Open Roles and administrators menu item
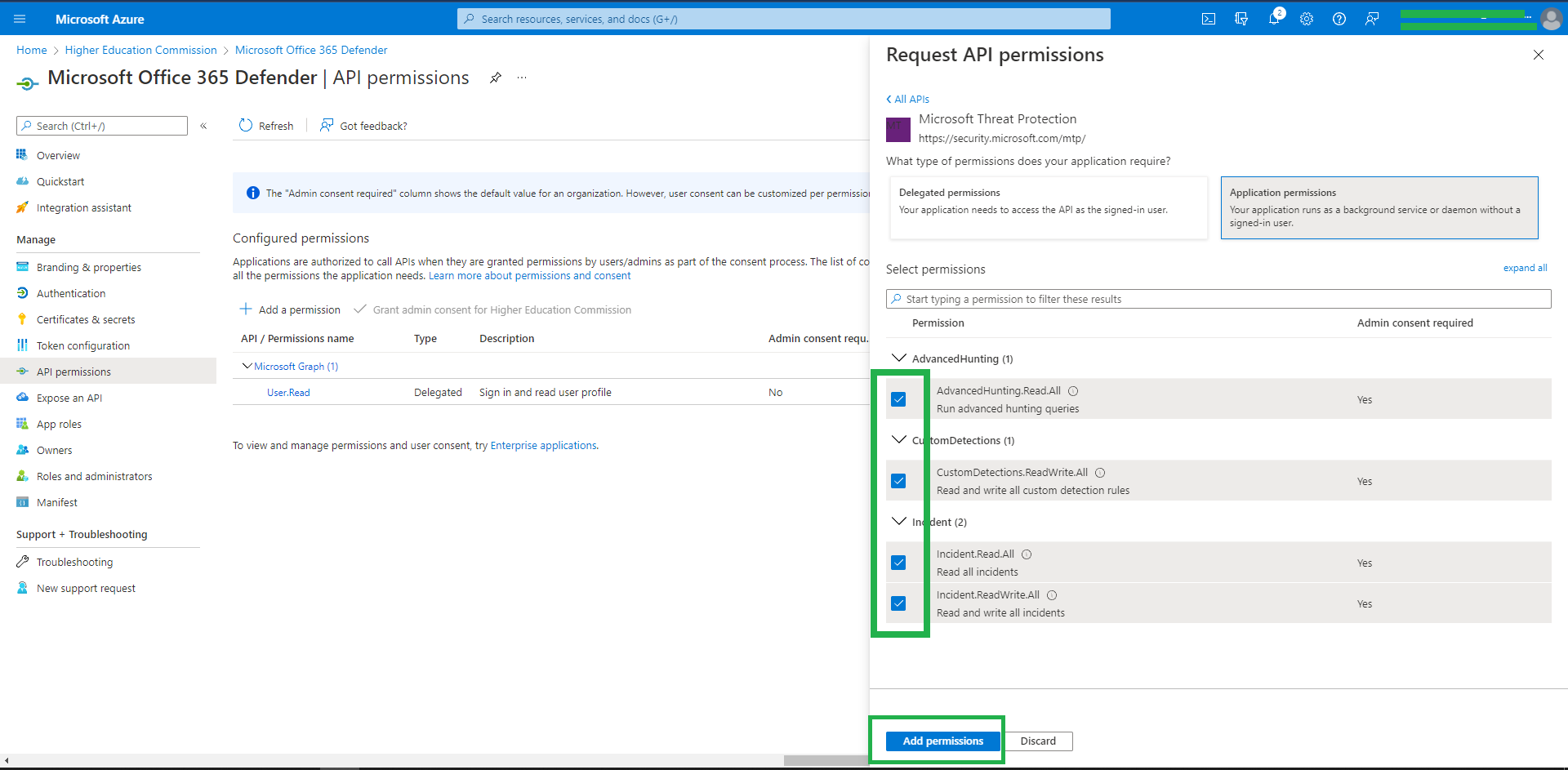Image resolution: width=1568 pixels, height=770 pixels. click(94, 476)
